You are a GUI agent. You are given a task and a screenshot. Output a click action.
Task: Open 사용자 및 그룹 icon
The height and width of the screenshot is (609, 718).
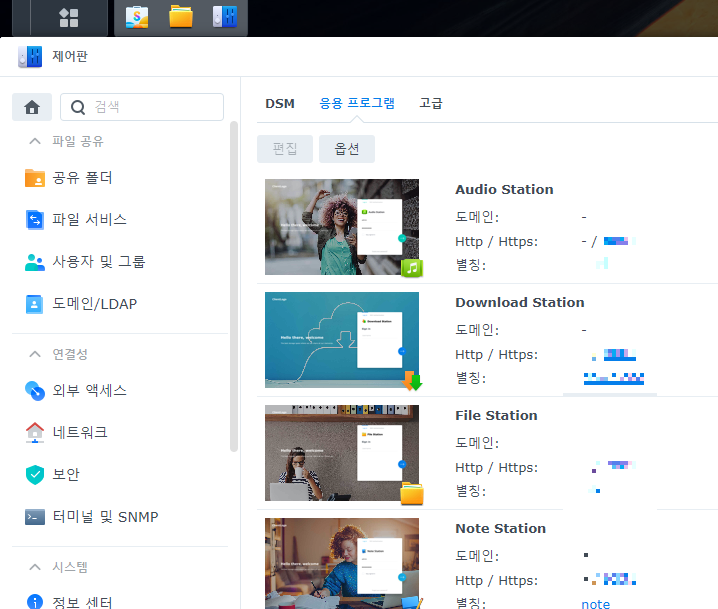click(x=35, y=262)
